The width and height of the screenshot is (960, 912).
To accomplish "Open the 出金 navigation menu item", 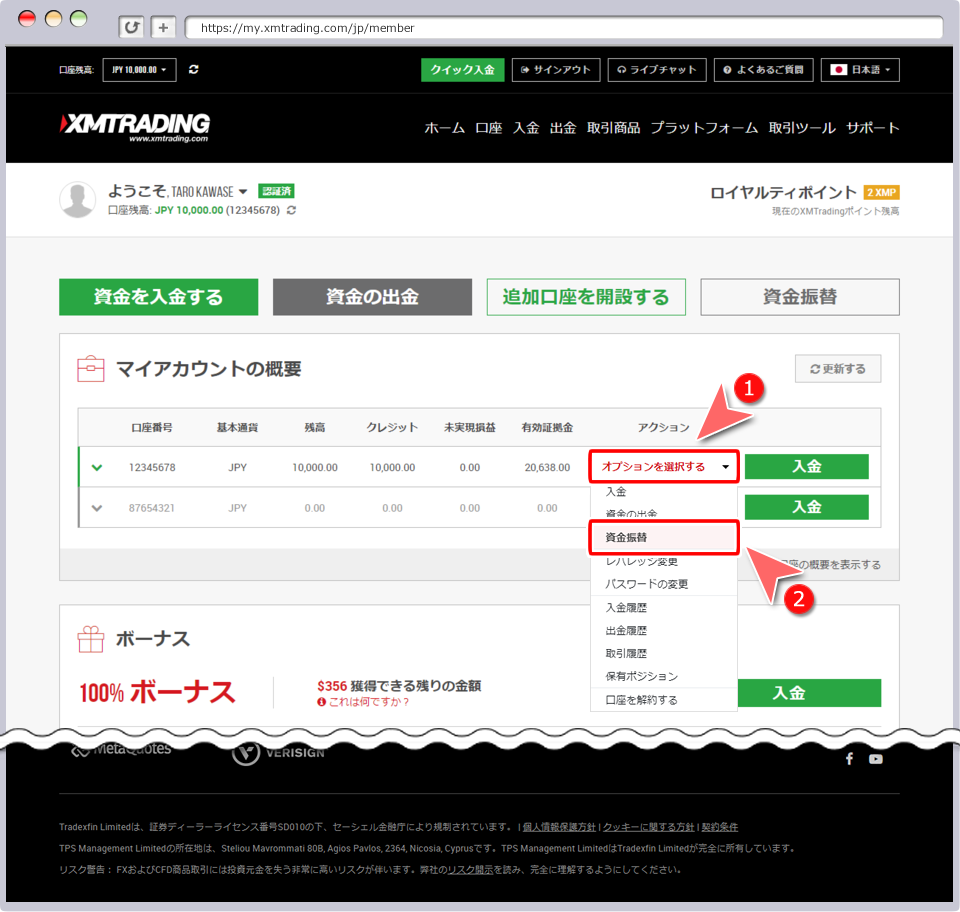I will 563,128.
